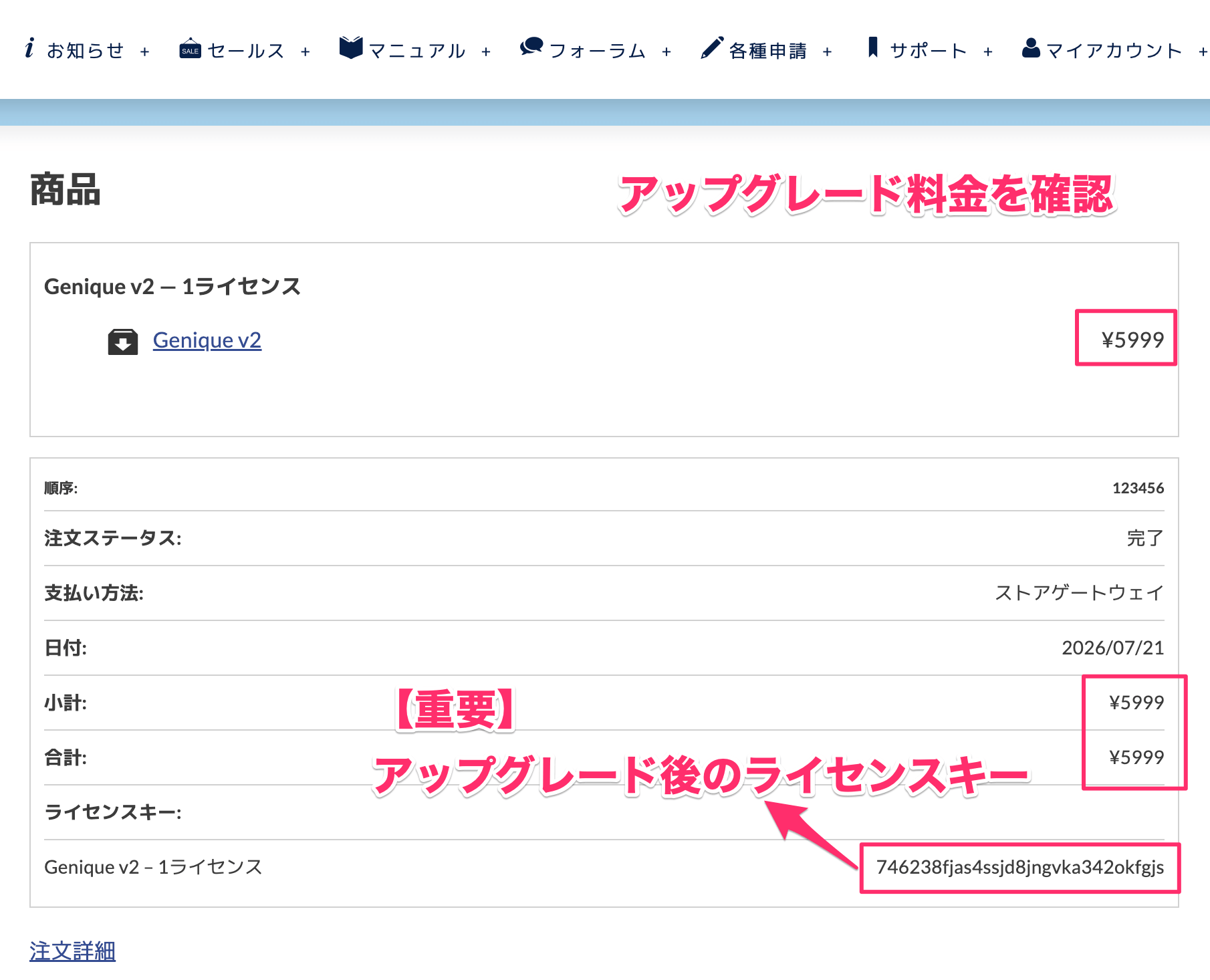This screenshot has height=980, width=1210.
Task: Expand the セールス submenu plus sign
Action: pyautogui.click(x=306, y=51)
